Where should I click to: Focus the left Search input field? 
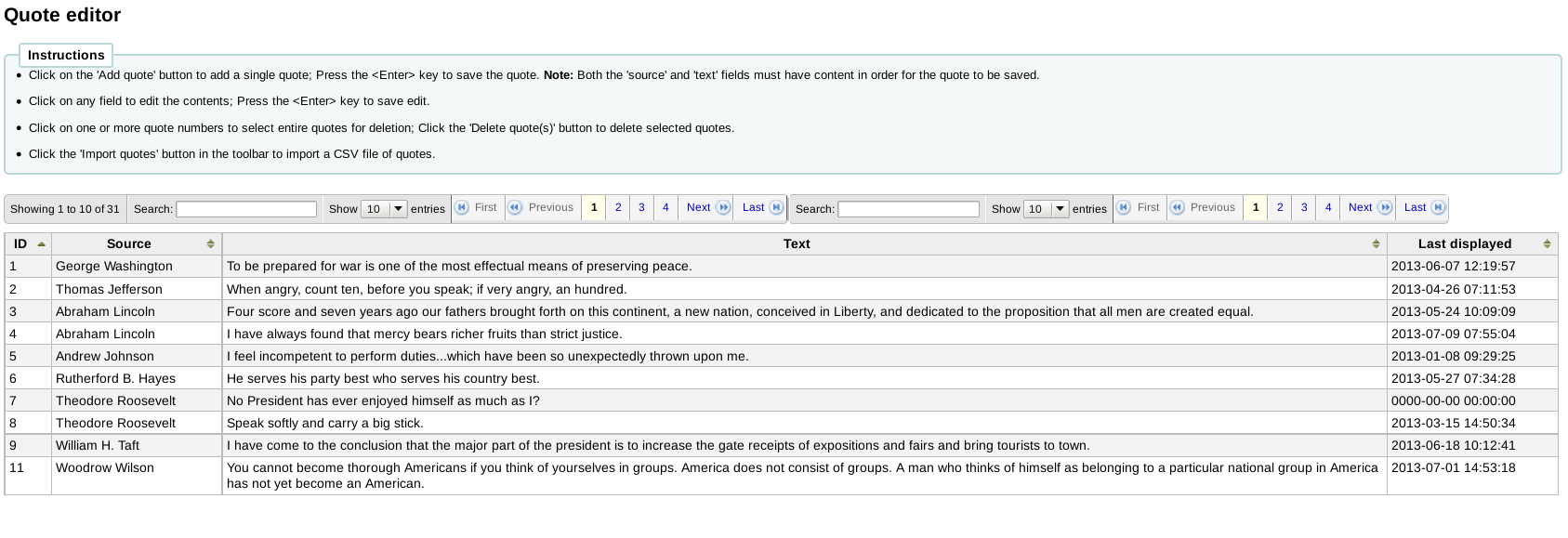tap(246, 209)
